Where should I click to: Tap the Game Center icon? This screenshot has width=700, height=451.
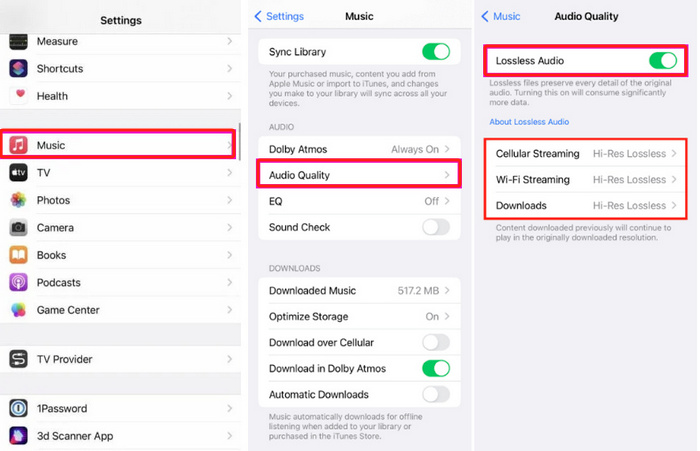[x=18, y=310]
